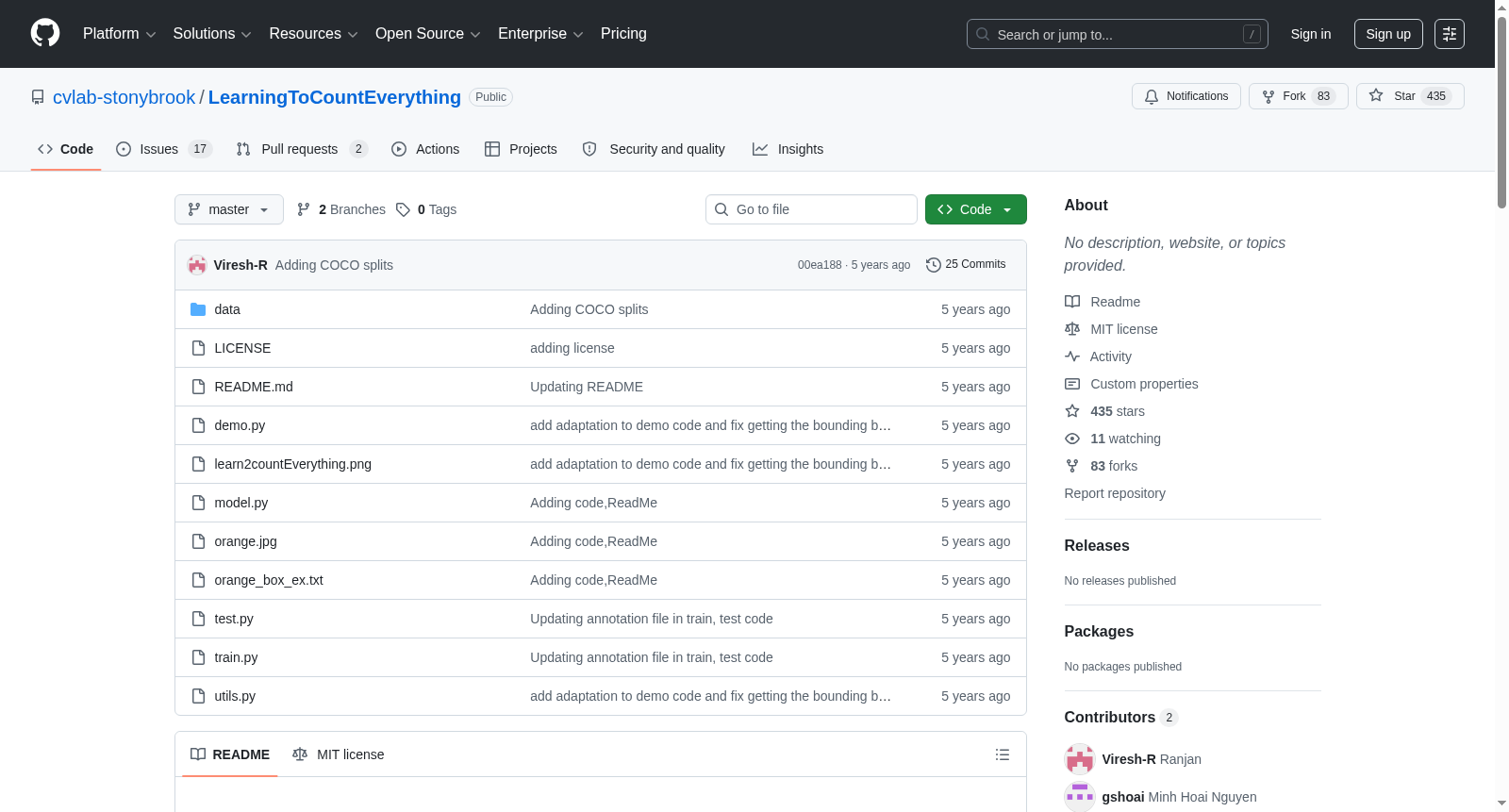Click the branches icon beside 2 Branches
Image resolution: width=1509 pixels, height=812 pixels.
click(x=304, y=209)
